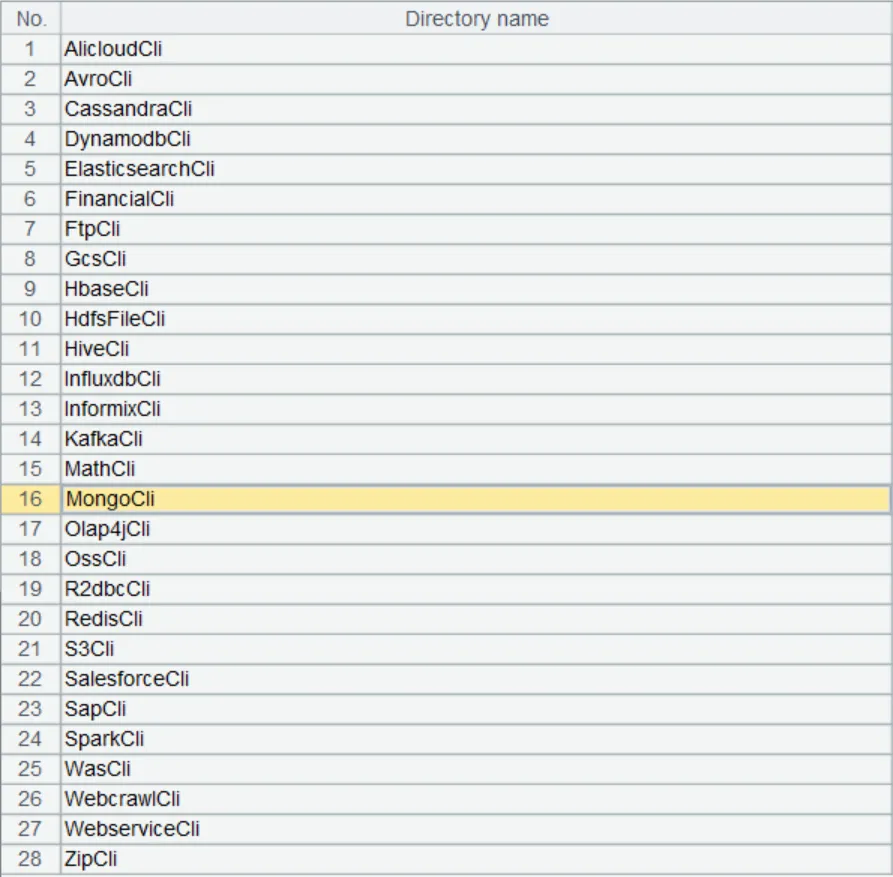This screenshot has height=877, width=893.
Task: Click row number 13 cell
Action: tap(31, 409)
